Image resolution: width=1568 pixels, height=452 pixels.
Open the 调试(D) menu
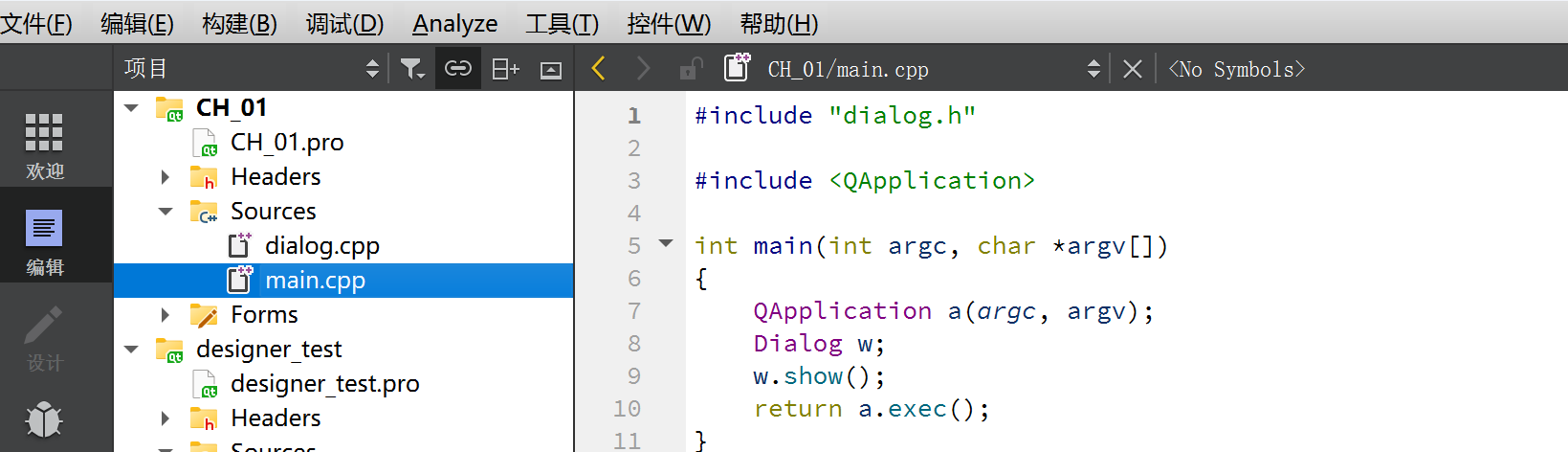(344, 23)
